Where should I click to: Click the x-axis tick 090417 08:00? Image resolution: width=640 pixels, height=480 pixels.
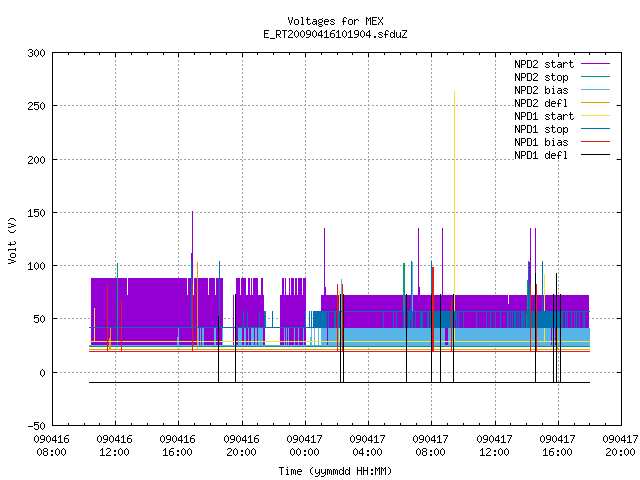431,446
